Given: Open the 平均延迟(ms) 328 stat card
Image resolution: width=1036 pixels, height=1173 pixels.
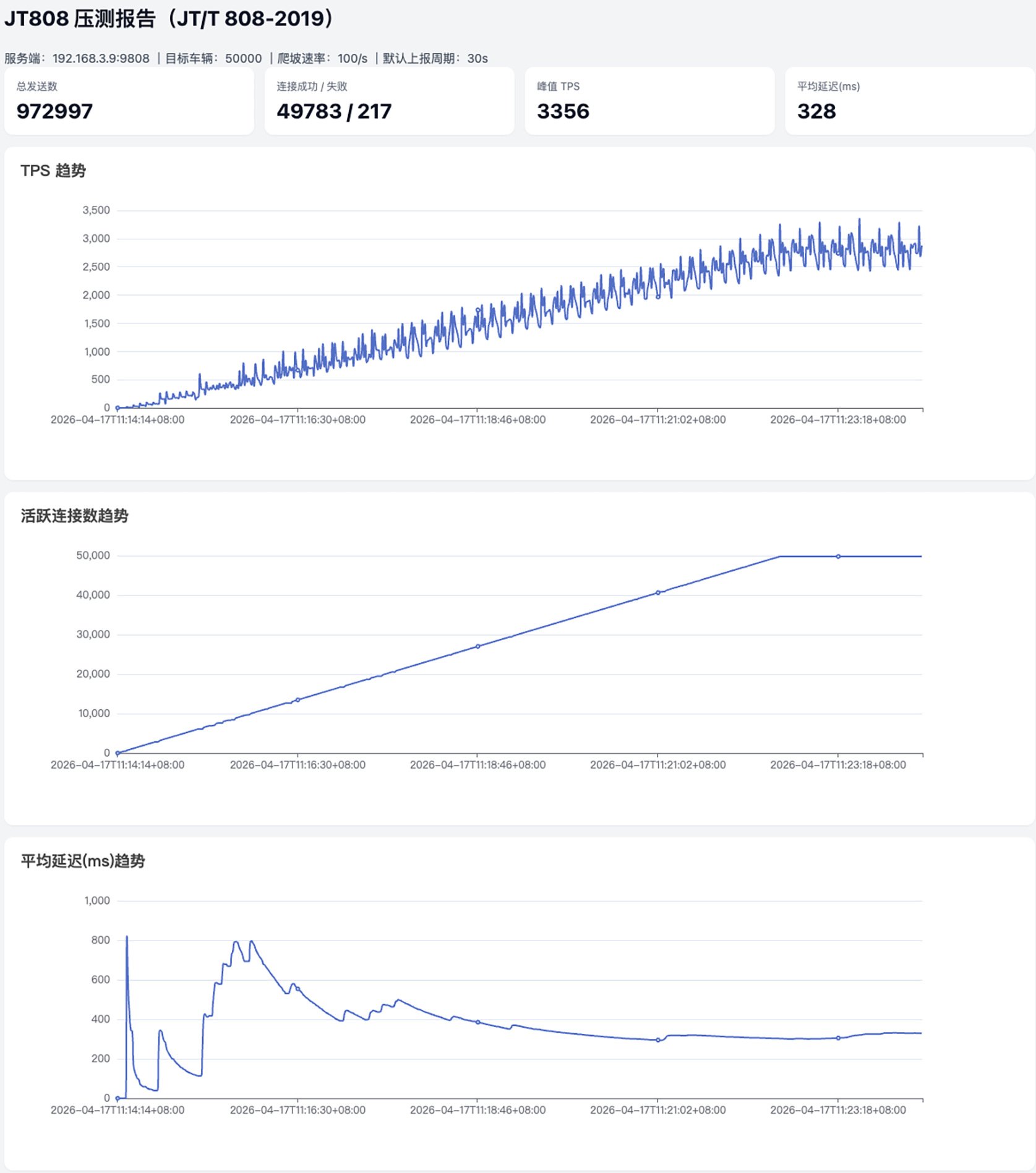Looking at the screenshot, I should click(909, 101).
